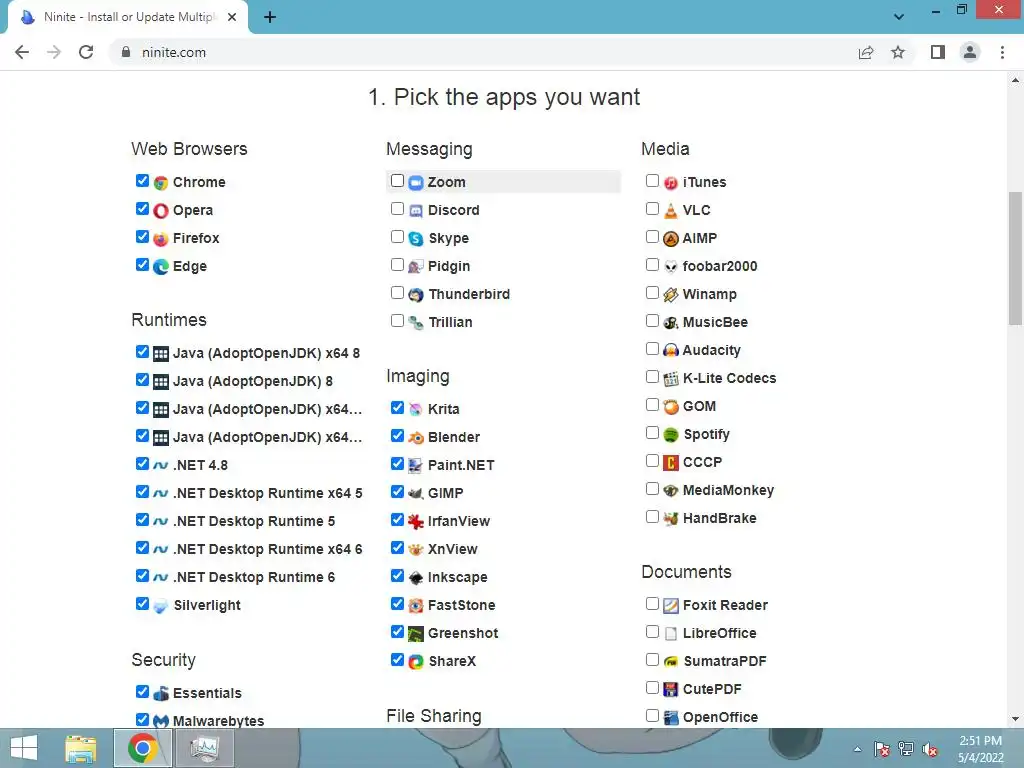1024x768 pixels.
Task: Click the Audacity headphones icon
Action: pyautogui.click(x=671, y=351)
